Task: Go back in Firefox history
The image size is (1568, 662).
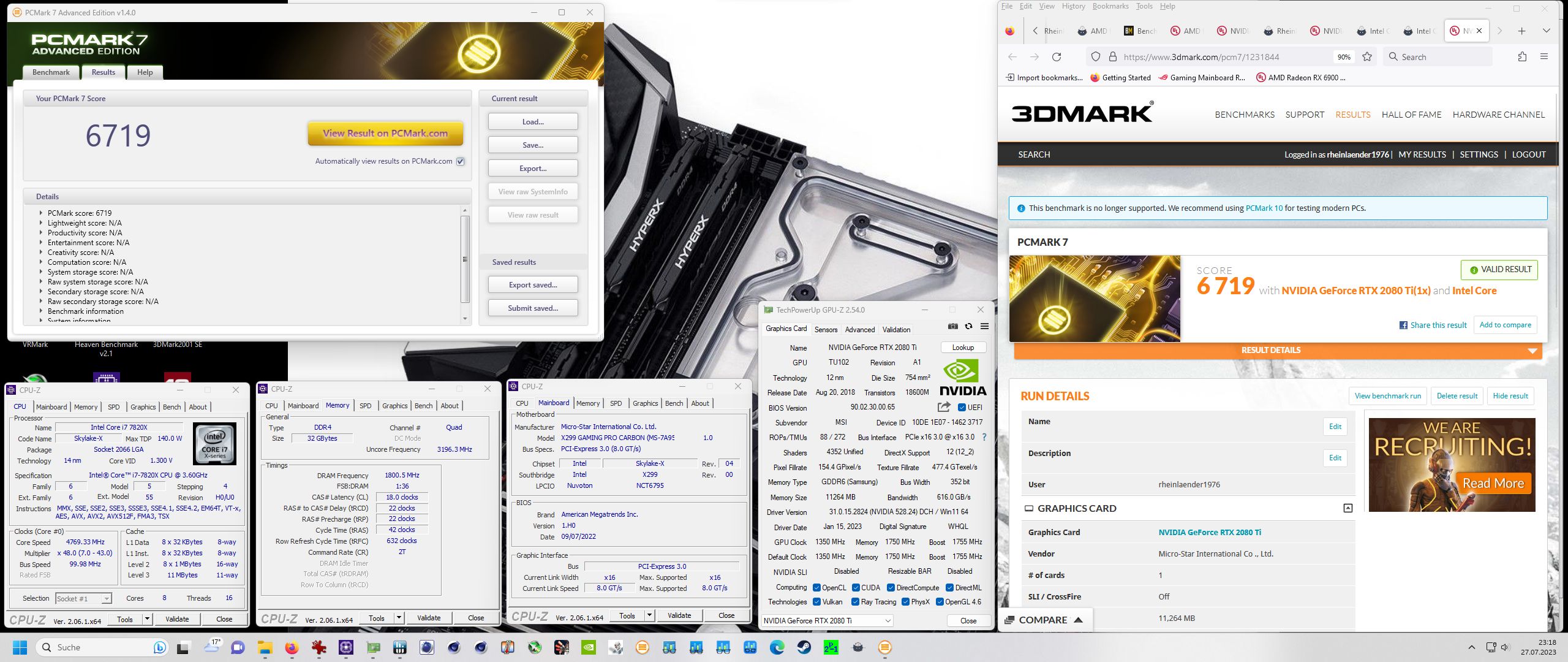Action: coord(1012,57)
